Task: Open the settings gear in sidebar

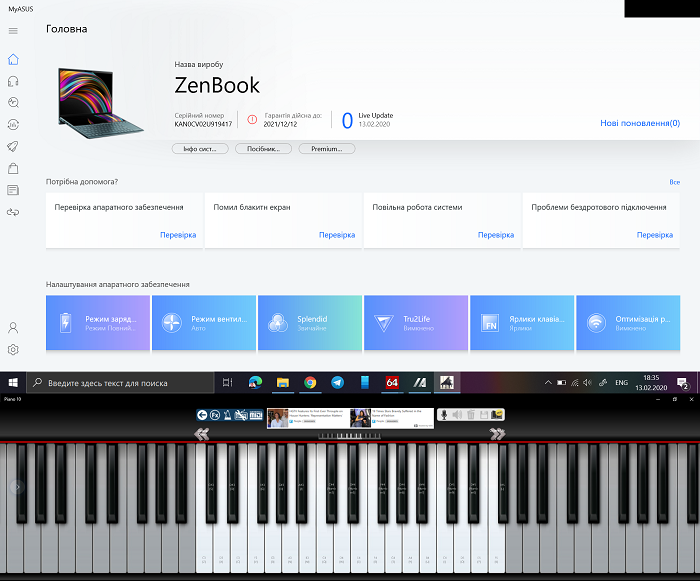Action: pyautogui.click(x=13, y=349)
